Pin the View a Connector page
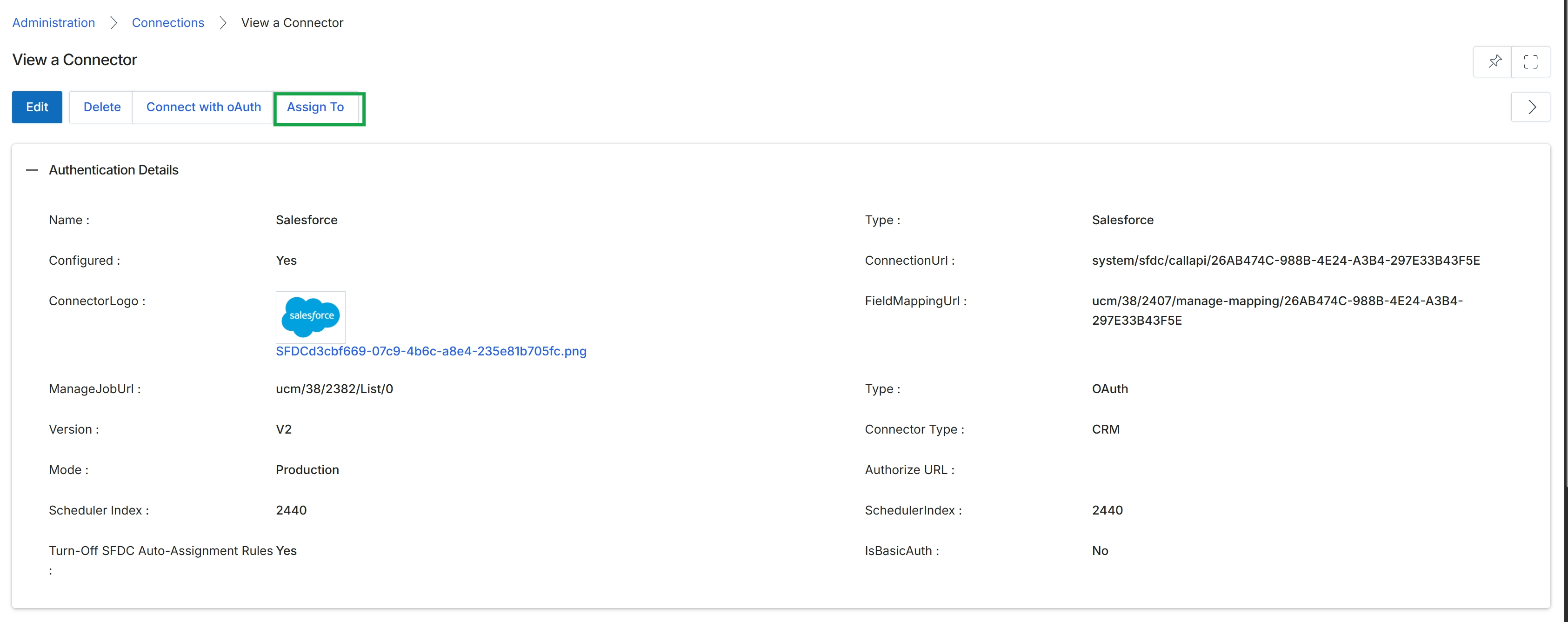This screenshot has height=622, width=1568. [x=1495, y=61]
